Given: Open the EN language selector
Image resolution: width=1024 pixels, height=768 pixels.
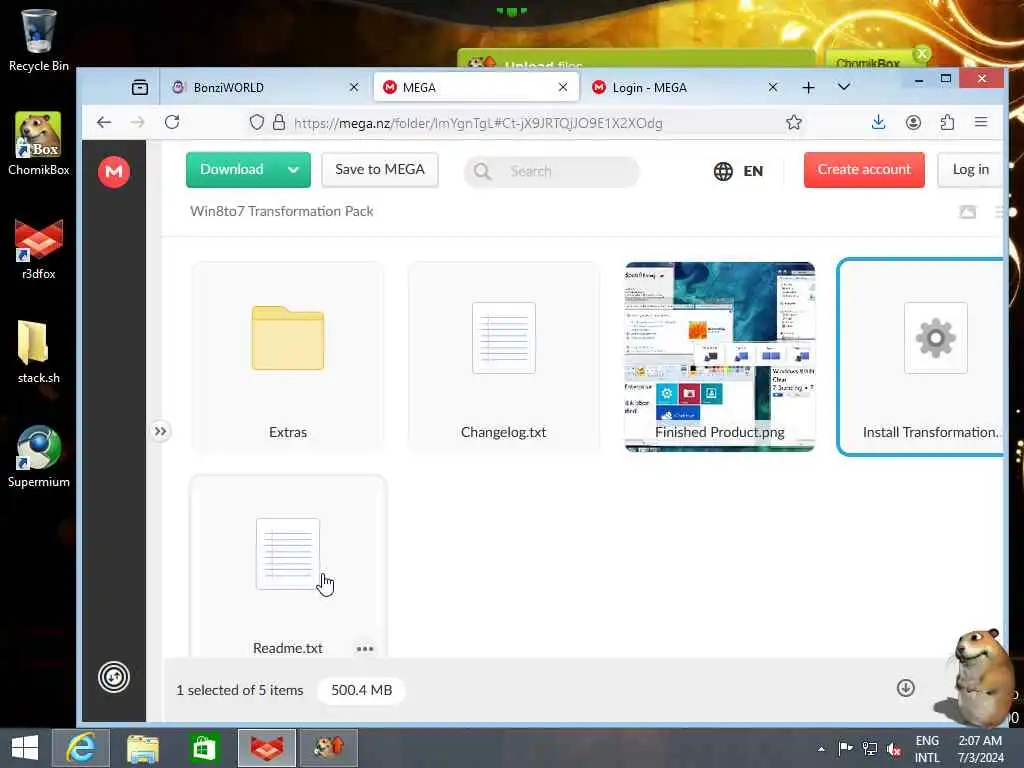Looking at the screenshot, I should tap(738, 171).
